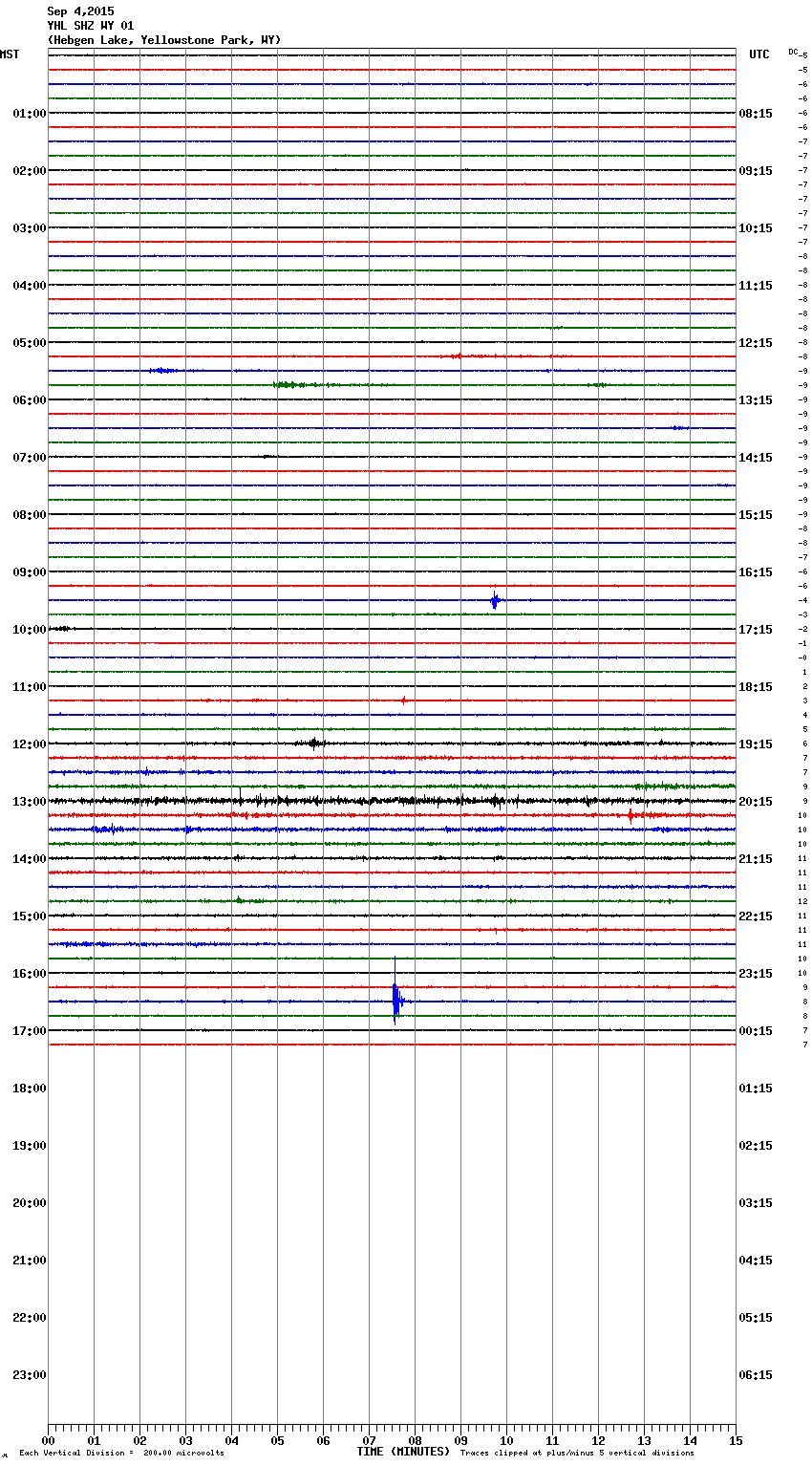812x1466 pixels.
Task: Click the 10:15 UTC time label
Action: (x=756, y=228)
